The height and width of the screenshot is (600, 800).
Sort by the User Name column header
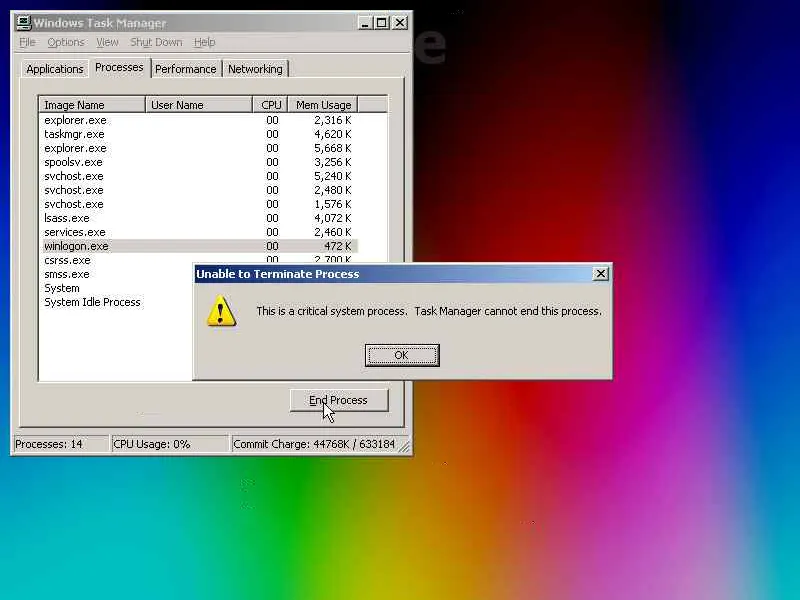pos(199,105)
